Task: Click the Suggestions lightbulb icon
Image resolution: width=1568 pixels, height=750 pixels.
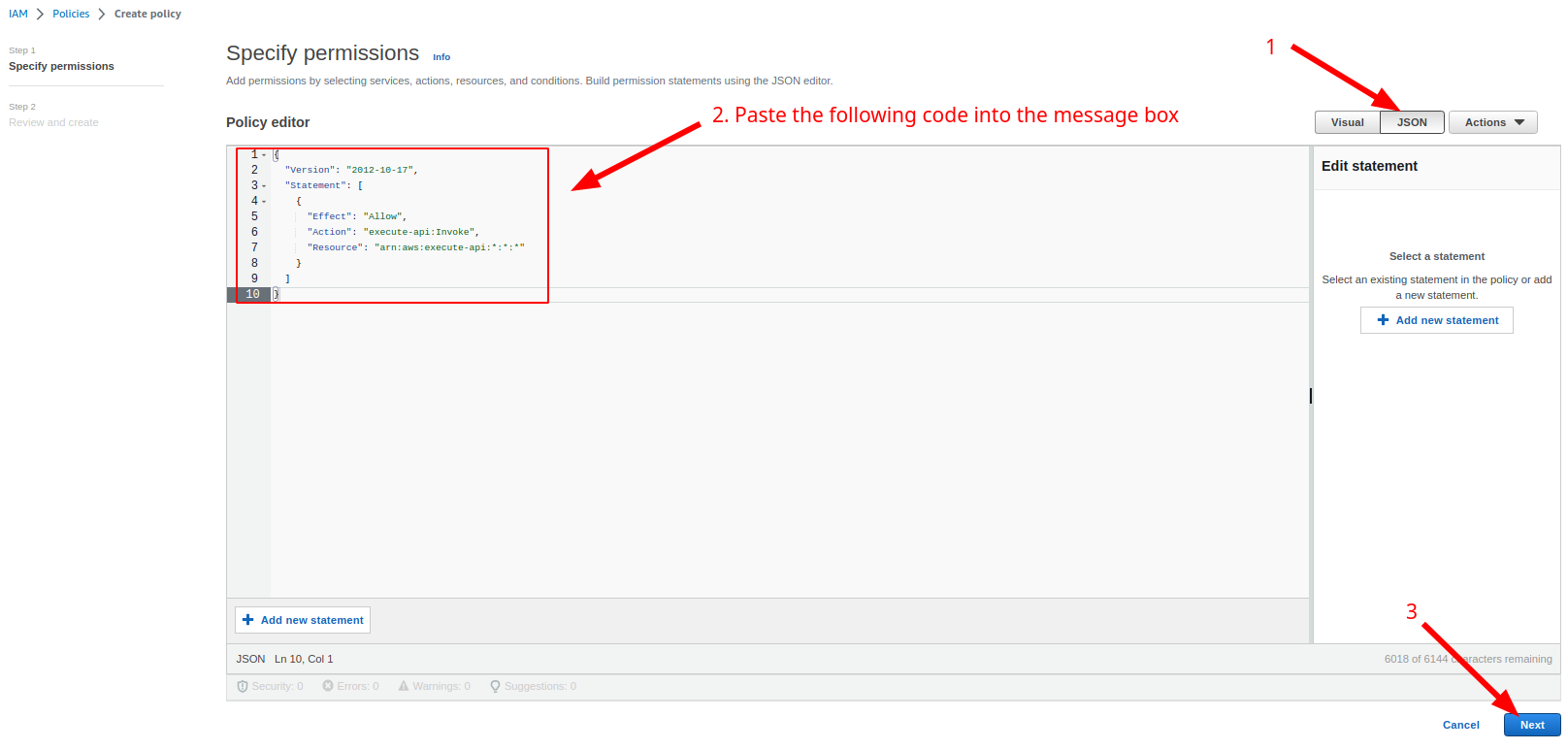Action: [495, 686]
